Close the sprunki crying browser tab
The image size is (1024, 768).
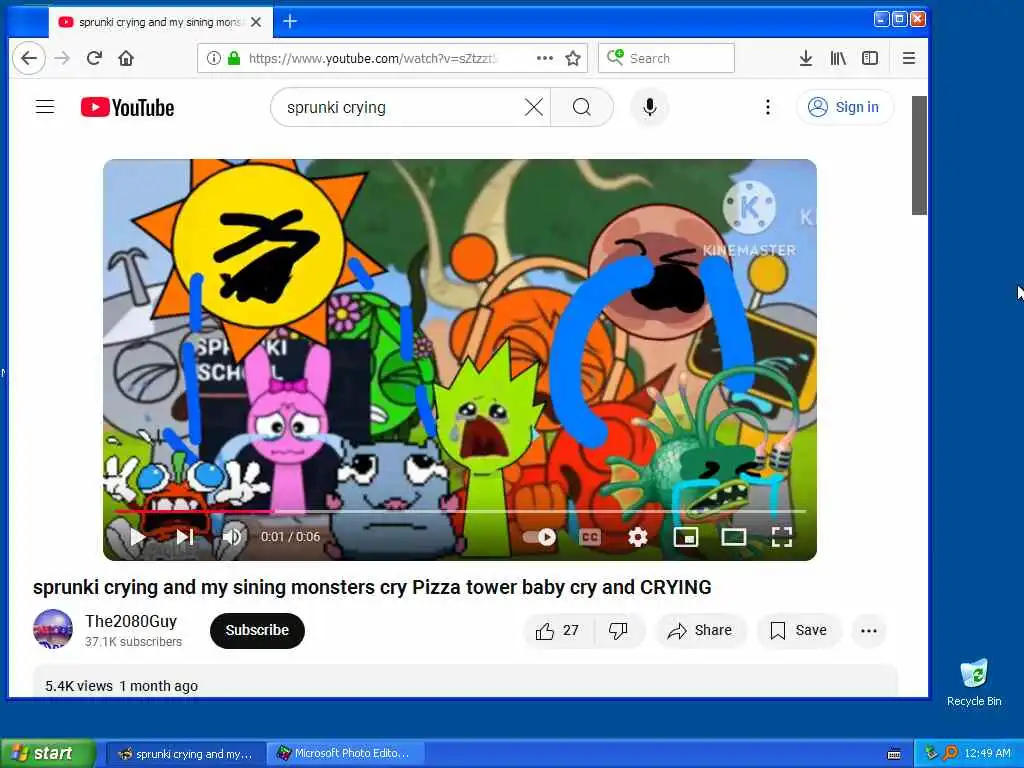(x=256, y=22)
